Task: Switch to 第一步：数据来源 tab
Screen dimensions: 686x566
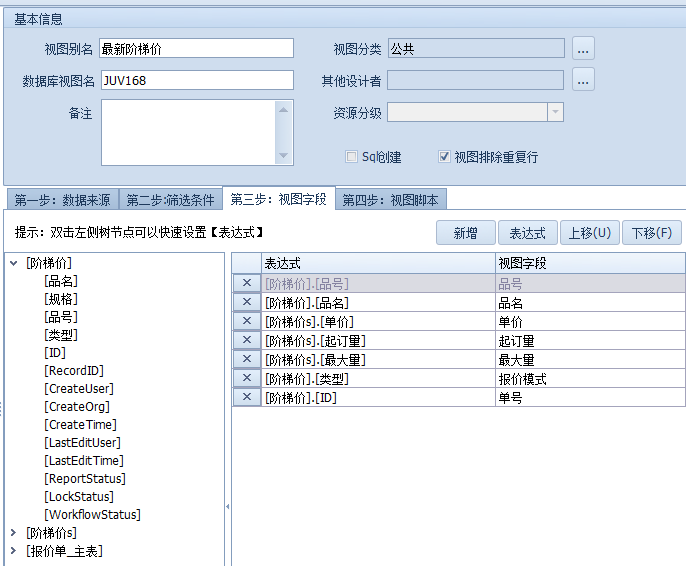Action: pos(62,200)
